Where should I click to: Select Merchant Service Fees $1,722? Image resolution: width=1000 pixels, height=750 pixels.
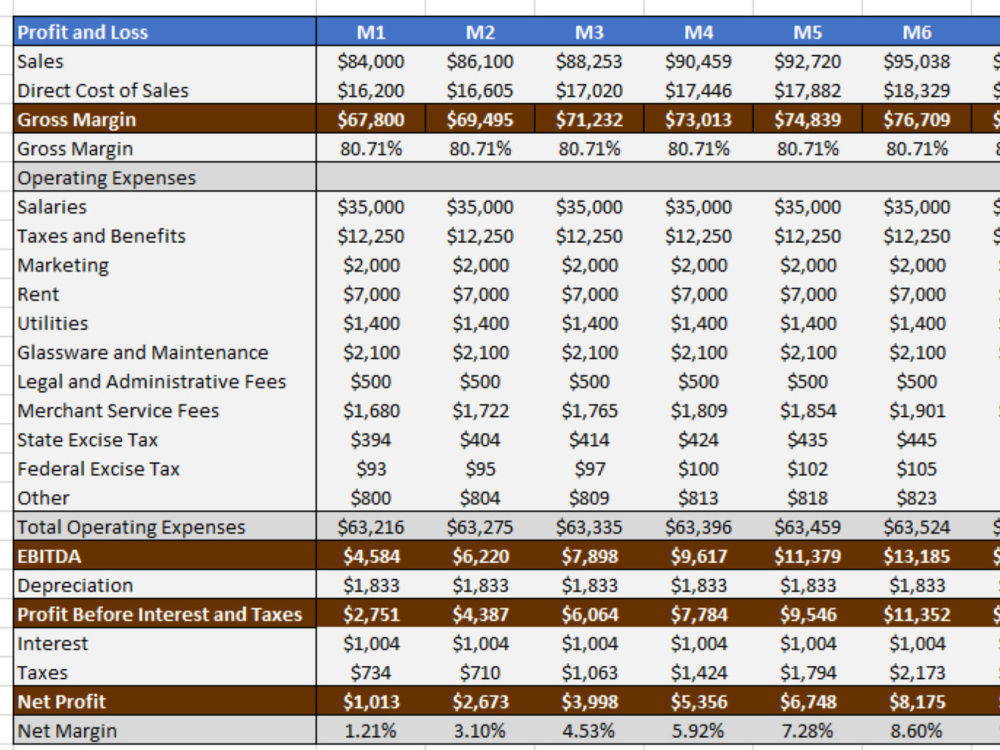[x=480, y=411]
